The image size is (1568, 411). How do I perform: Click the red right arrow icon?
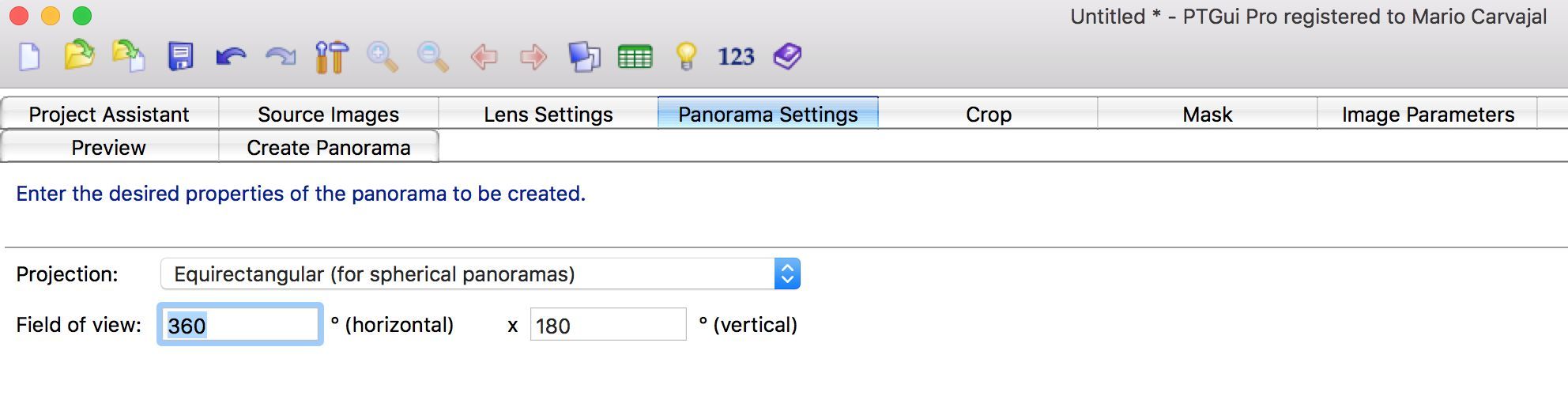[533, 57]
